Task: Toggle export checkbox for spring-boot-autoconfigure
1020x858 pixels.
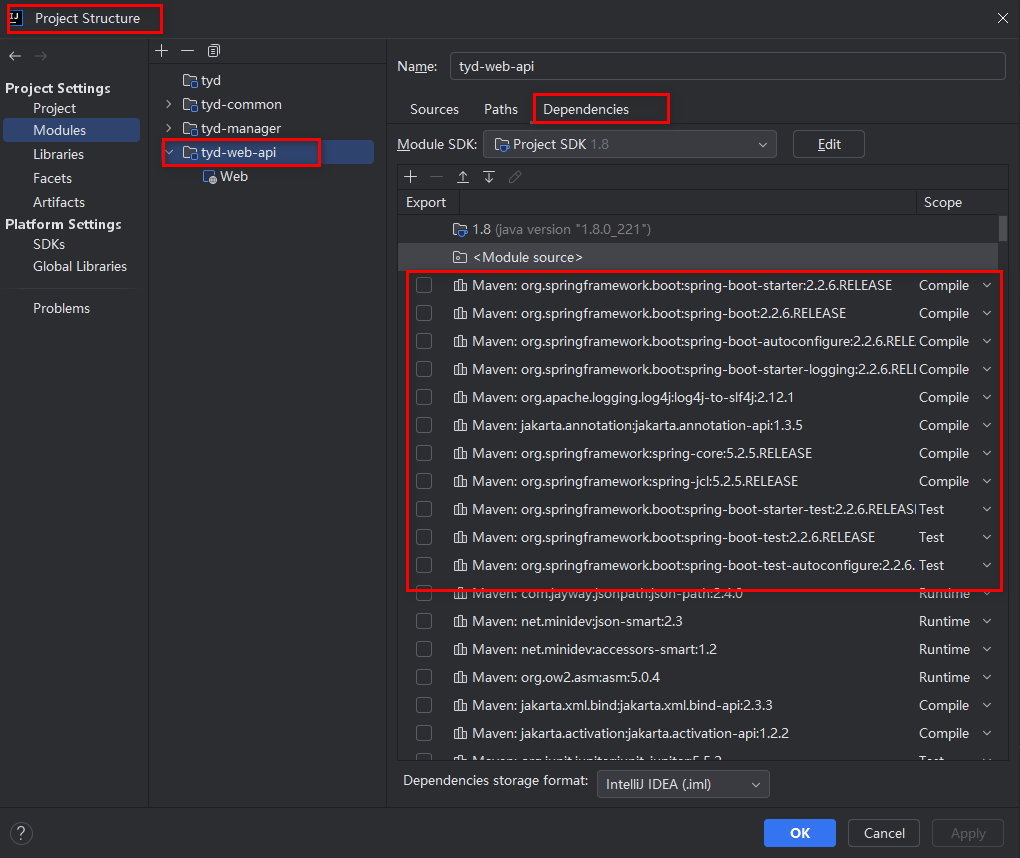Action: [x=424, y=341]
